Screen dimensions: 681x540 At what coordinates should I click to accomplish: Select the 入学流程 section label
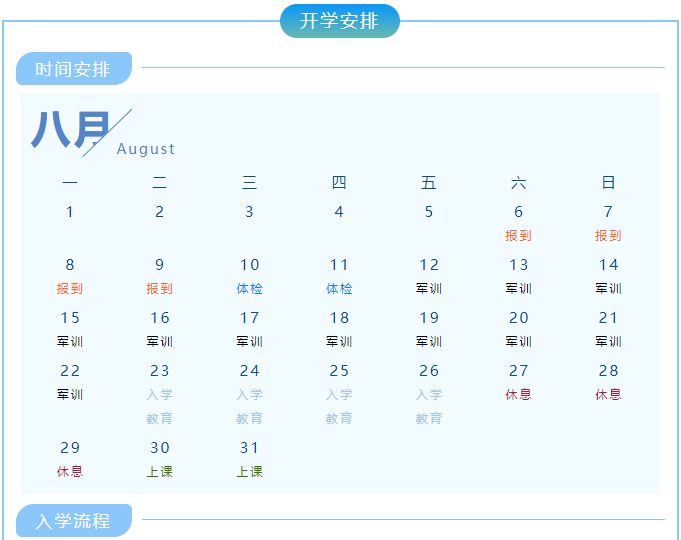click(74, 520)
